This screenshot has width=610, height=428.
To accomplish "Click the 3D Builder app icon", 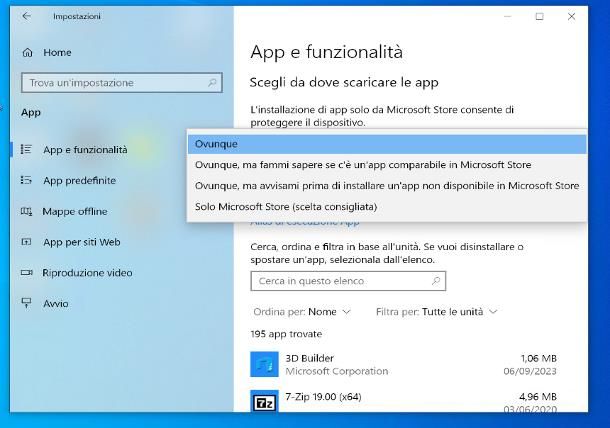I will click(265, 365).
